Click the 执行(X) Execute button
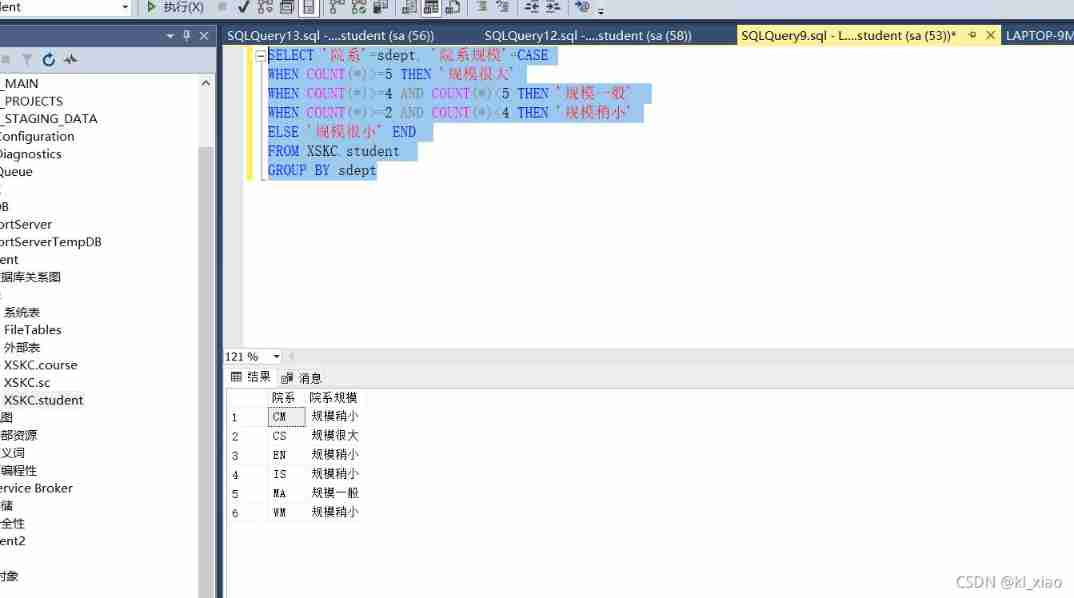This screenshot has height=598, width=1074. tap(176, 8)
